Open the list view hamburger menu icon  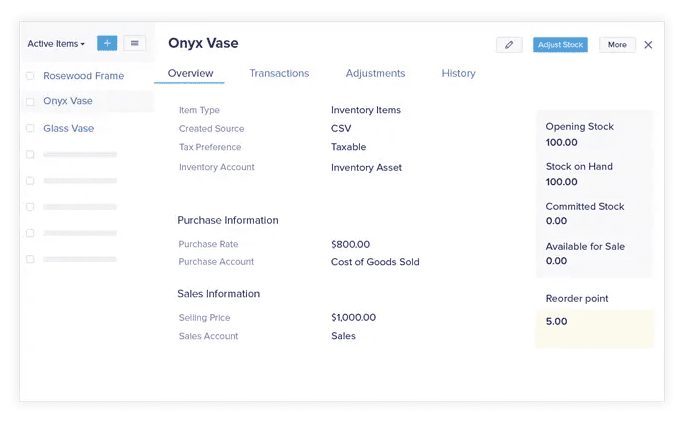(134, 43)
